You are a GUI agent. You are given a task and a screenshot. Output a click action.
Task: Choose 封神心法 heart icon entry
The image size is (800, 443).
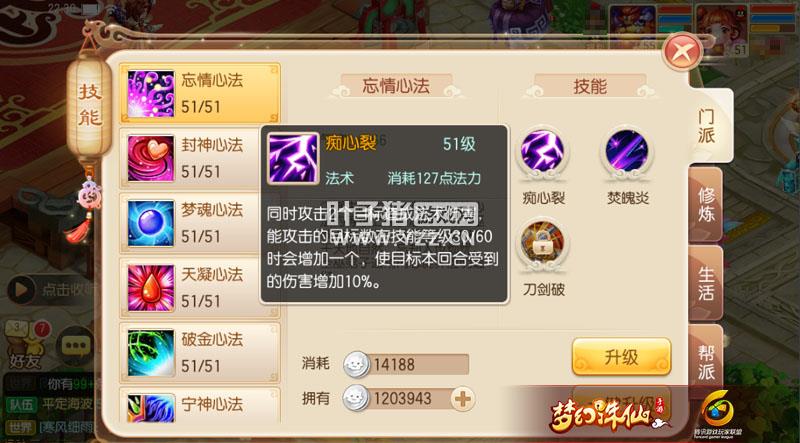(x=200, y=158)
